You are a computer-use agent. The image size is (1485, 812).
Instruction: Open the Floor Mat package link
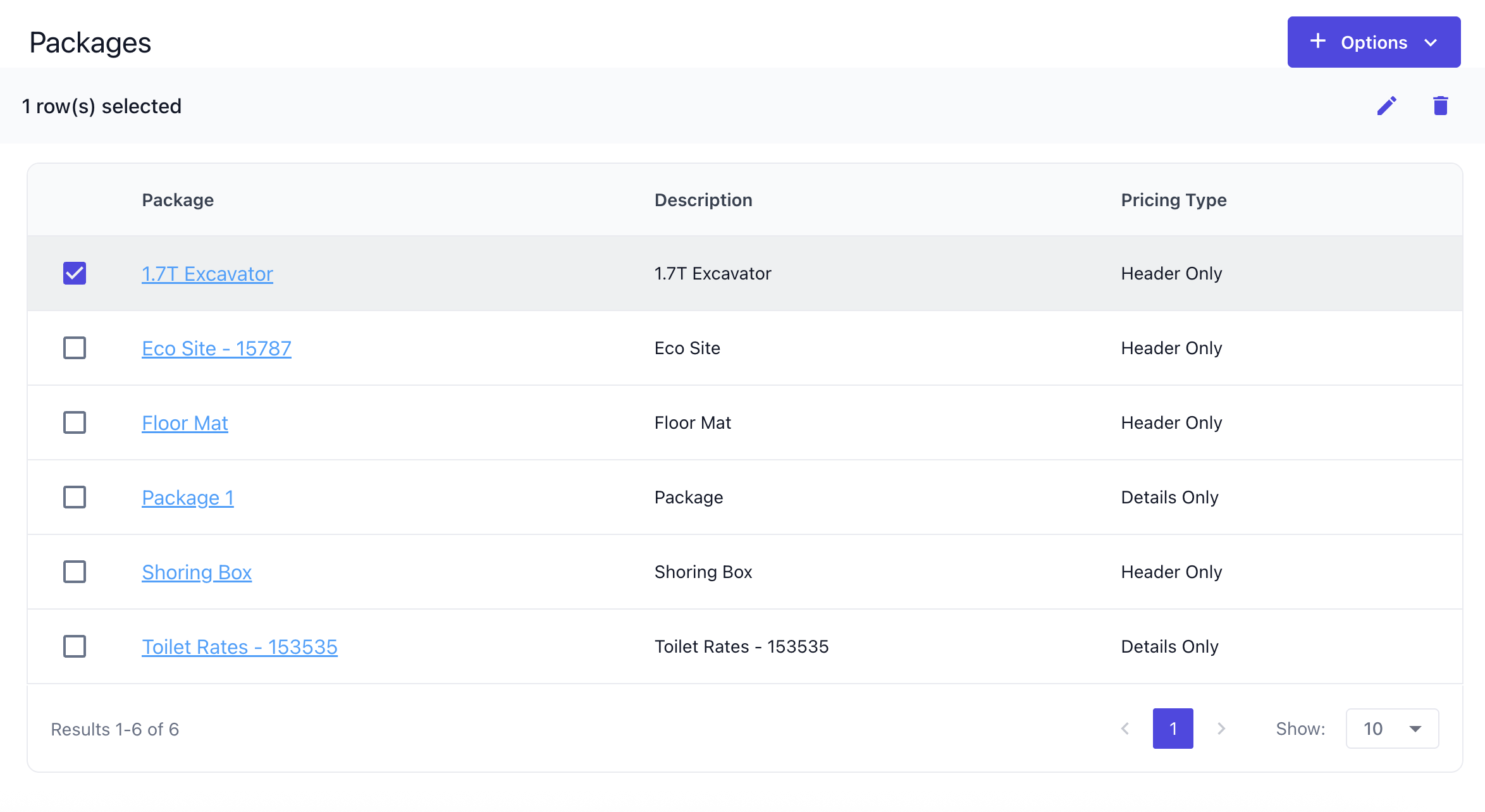[x=185, y=423]
